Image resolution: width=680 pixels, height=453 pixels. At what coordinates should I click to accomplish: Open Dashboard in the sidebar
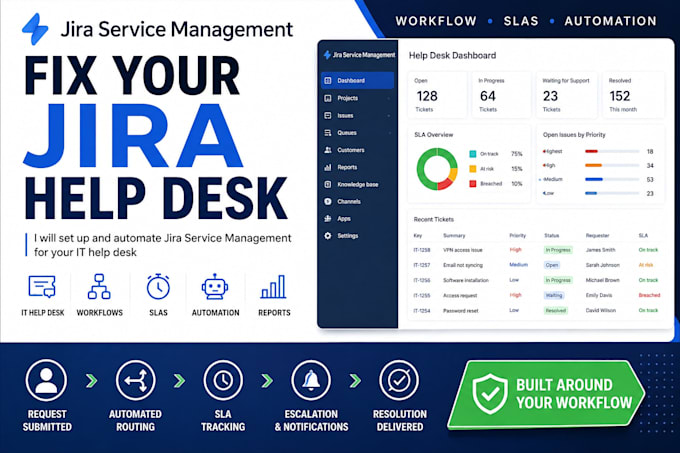click(x=357, y=81)
